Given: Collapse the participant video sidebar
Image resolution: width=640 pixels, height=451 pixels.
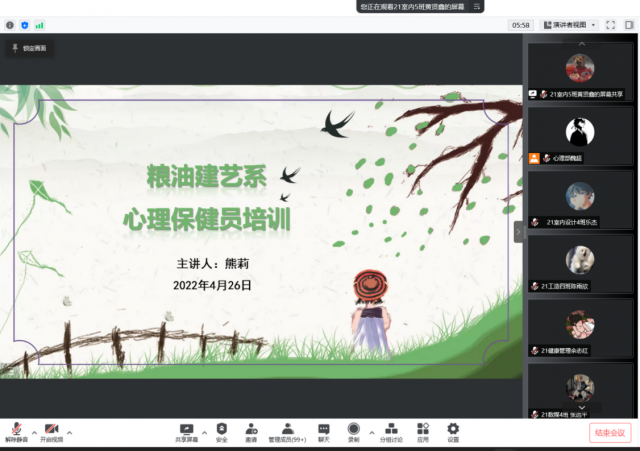Looking at the screenshot, I should tap(518, 231).
